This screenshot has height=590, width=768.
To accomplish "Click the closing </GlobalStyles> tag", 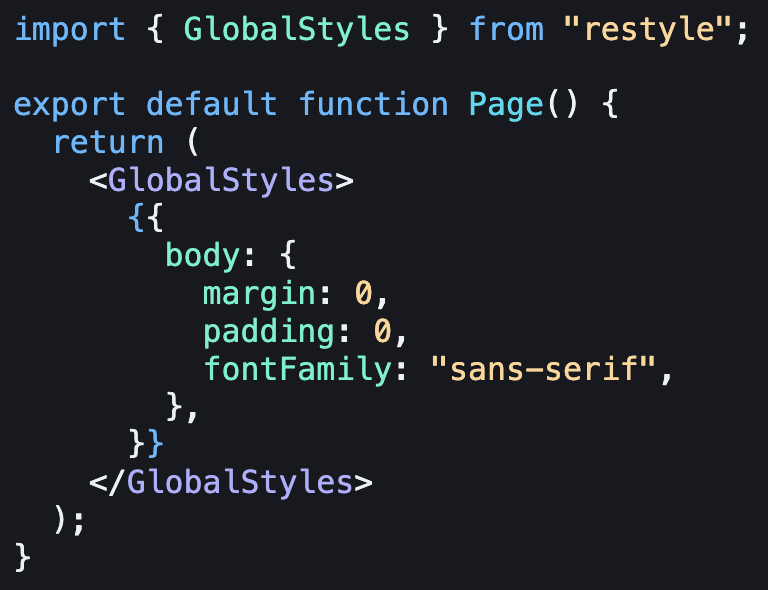I will point(231,483).
